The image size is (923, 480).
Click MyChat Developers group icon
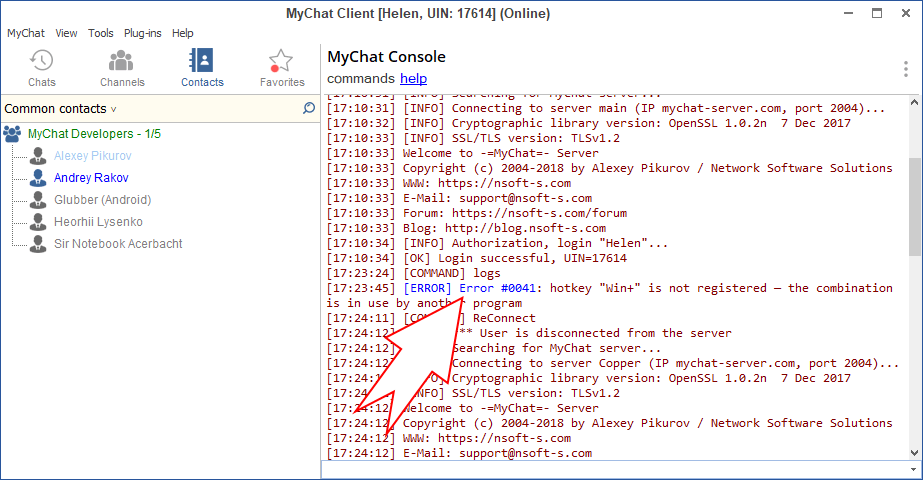pyautogui.click(x=12, y=134)
